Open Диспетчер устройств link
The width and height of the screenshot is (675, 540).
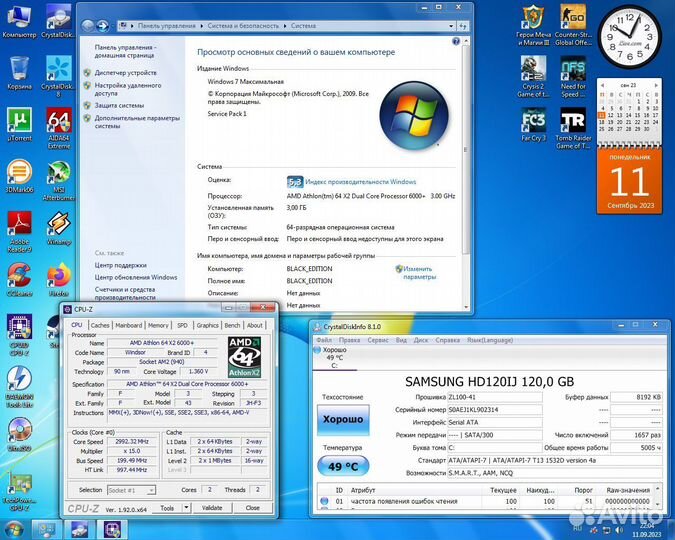coord(125,73)
